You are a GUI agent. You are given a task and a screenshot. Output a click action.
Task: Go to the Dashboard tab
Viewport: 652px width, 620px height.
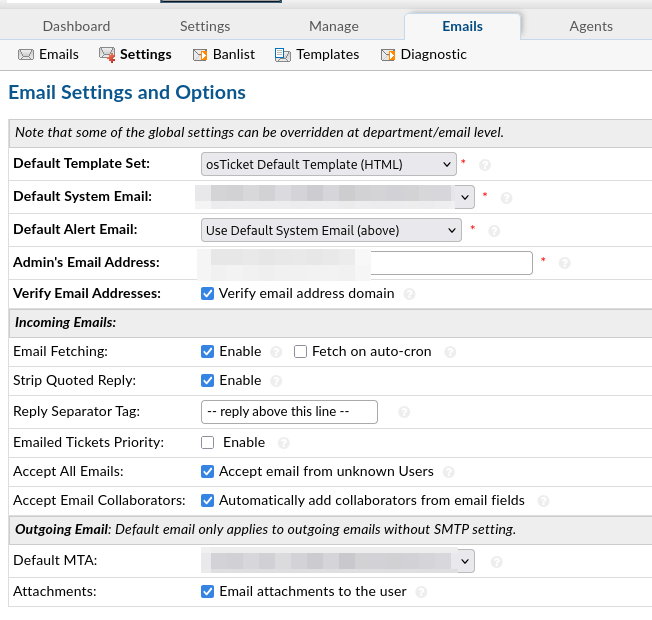pyautogui.click(x=77, y=26)
